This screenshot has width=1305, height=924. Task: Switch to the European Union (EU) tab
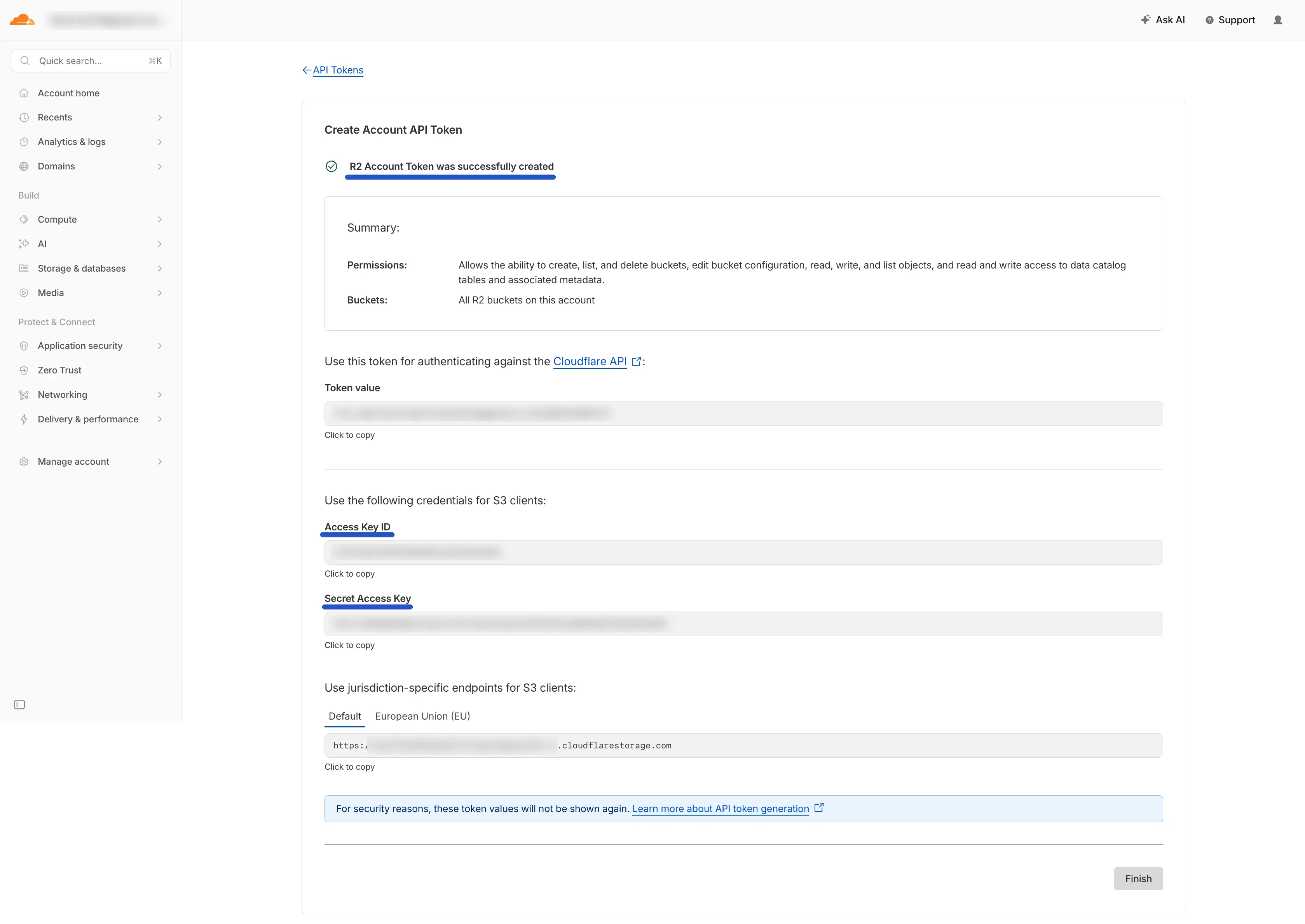click(x=422, y=716)
